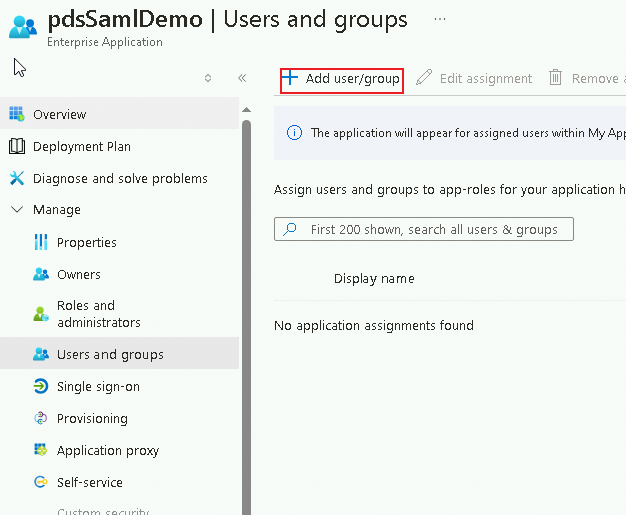The width and height of the screenshot is (626, 515).
Task: Click the Manage section label
Action: point(57,210)
